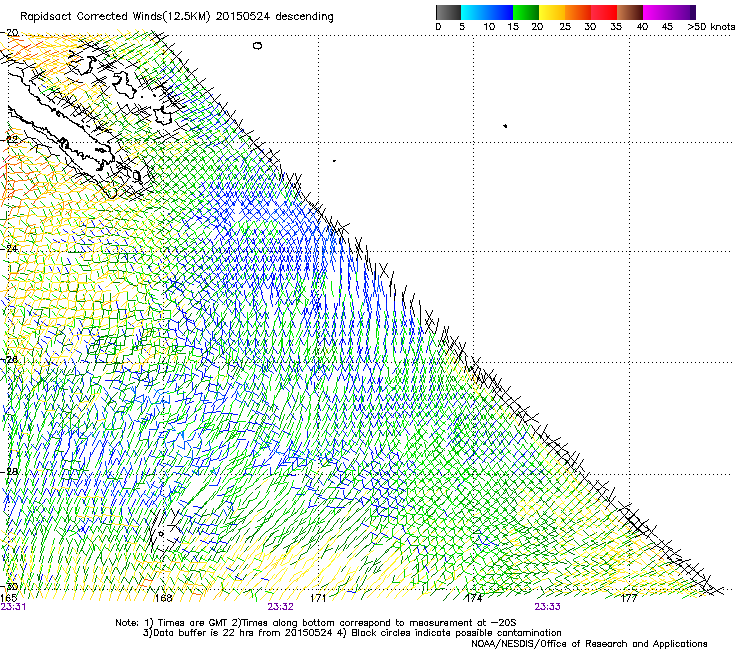Click the note line 'Times are GMT'
Image resolution: width=740 pixels, height=650 pixels.
click(x=192, y=623)
